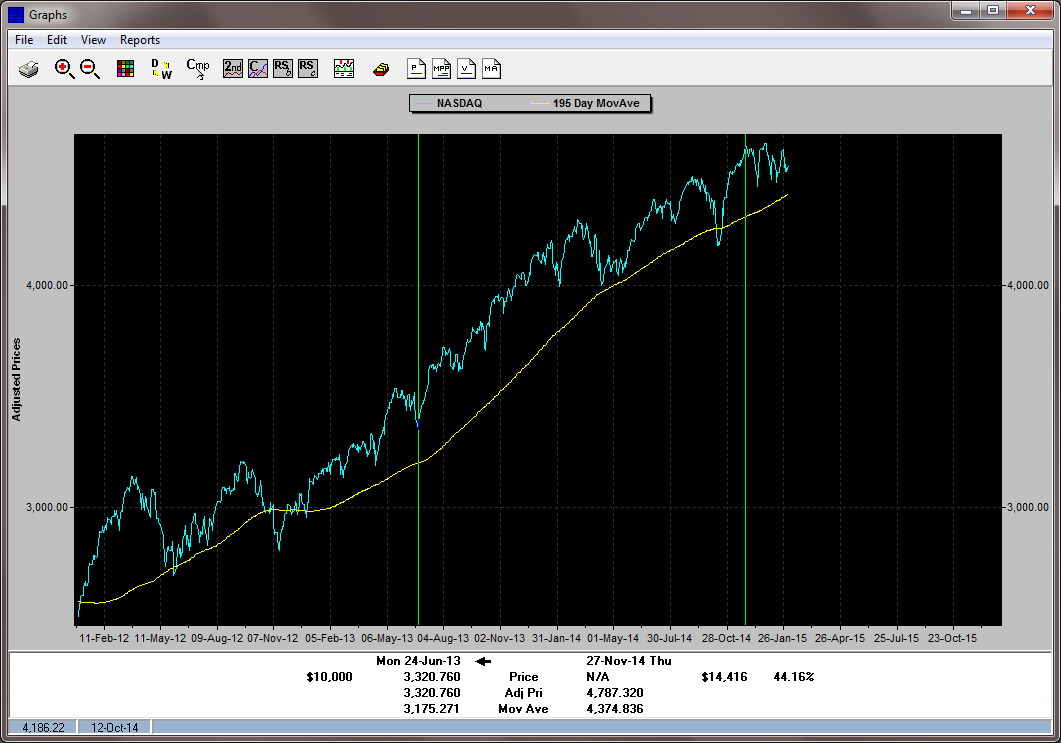The image size is (1061, 743).
Task: Click the 07-Nov-12 axis date label
Action: [273, 638]
